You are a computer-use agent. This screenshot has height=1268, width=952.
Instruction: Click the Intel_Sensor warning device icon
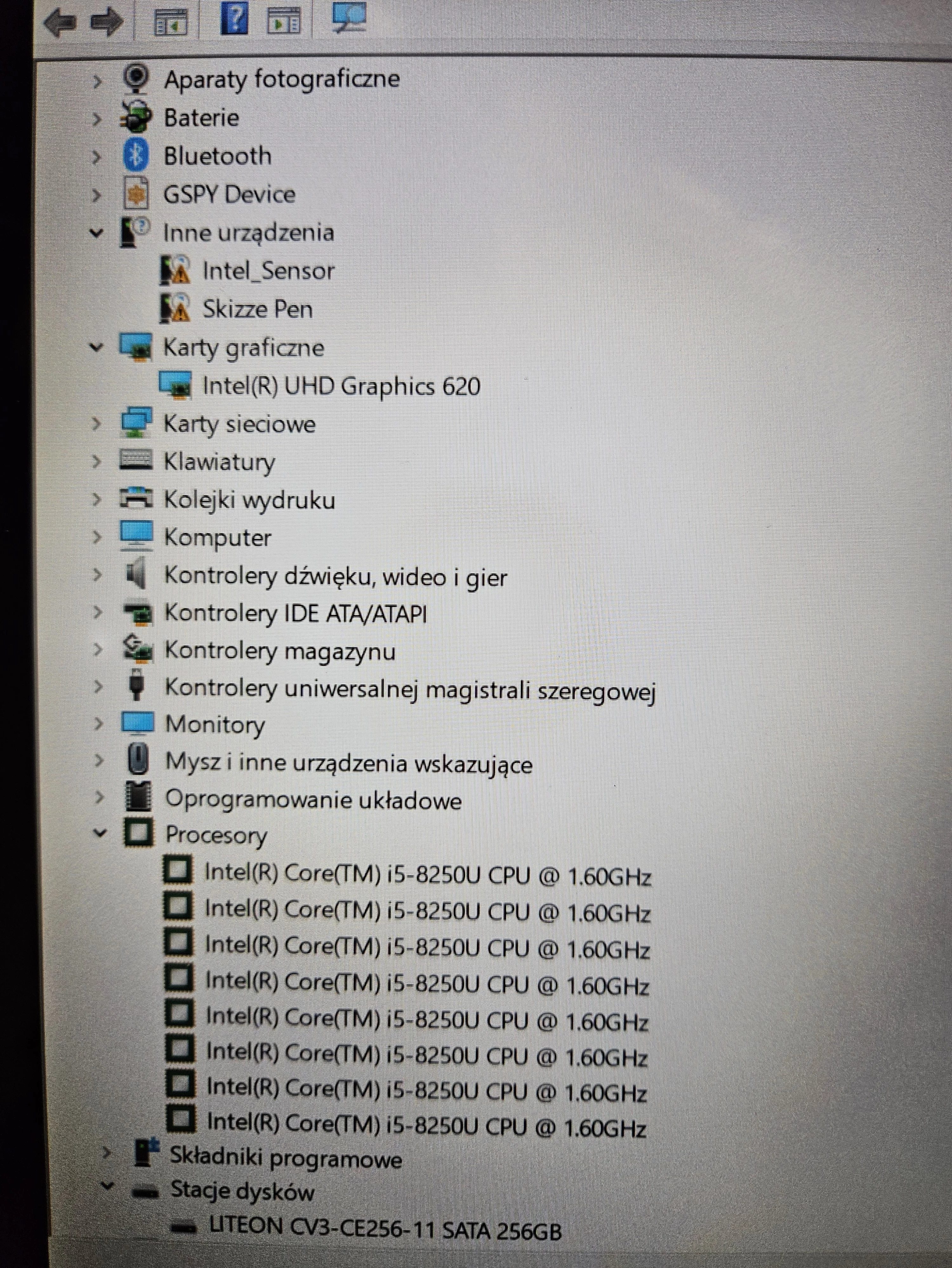(x=175, y=270)
